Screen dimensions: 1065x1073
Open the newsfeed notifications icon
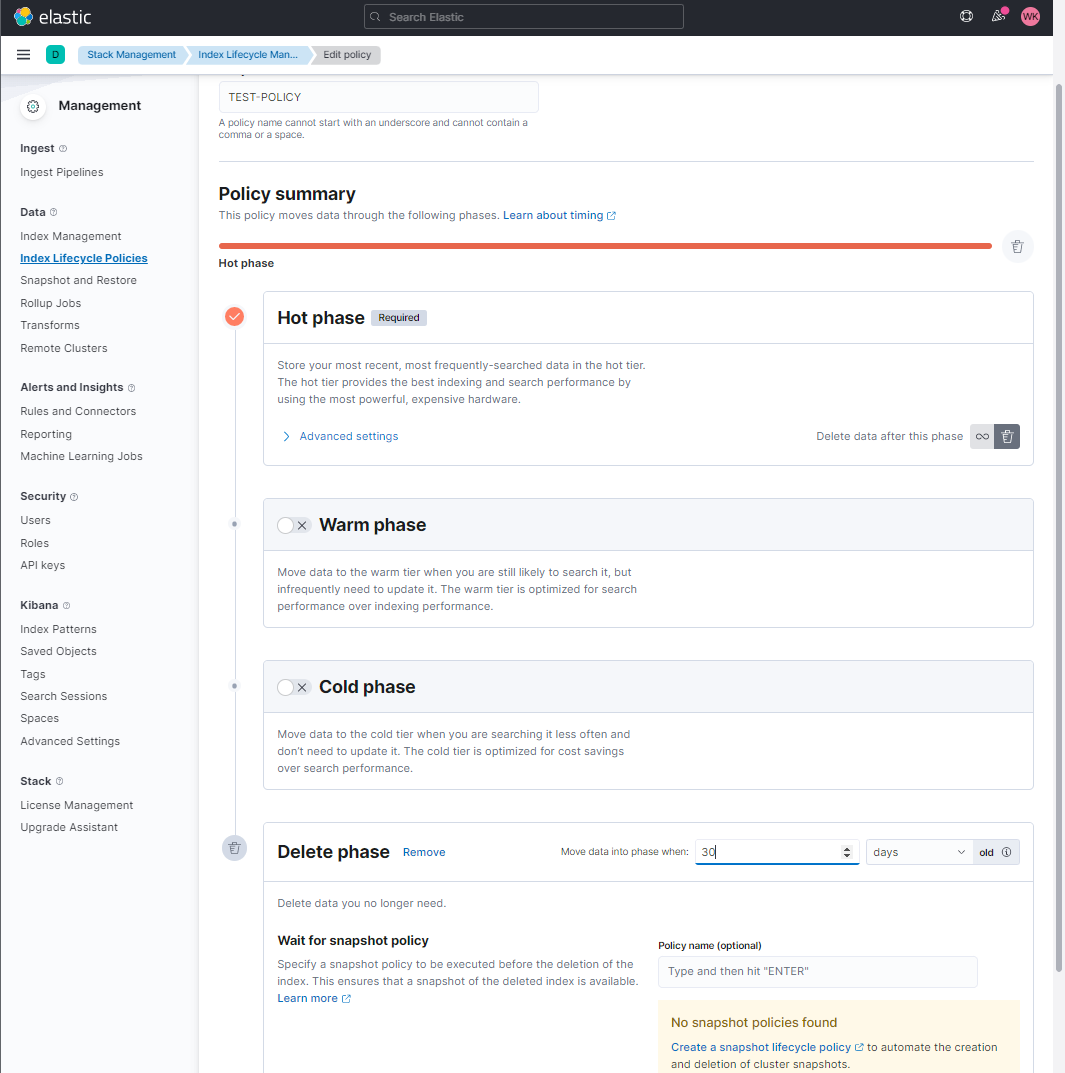997,17
